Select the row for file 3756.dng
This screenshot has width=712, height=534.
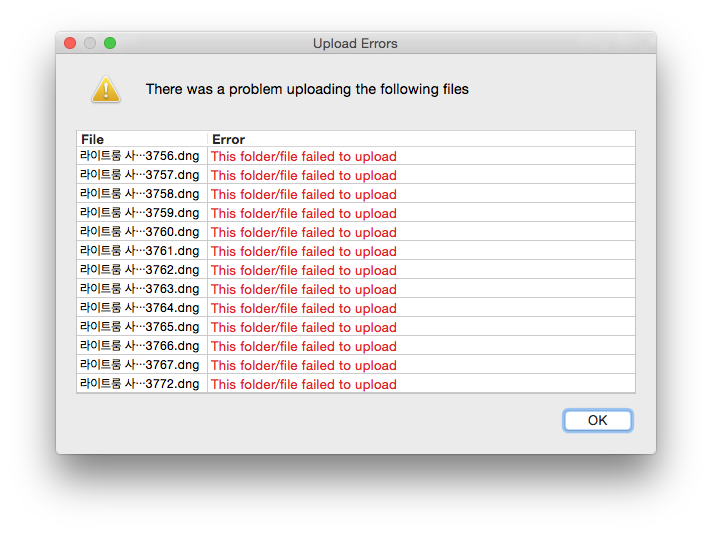(x=356, y=156)
